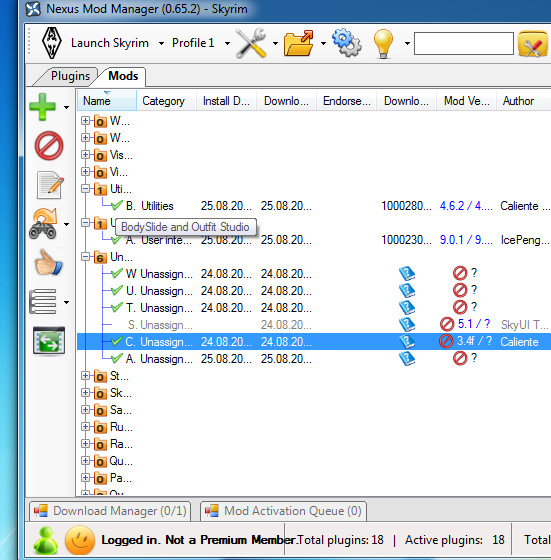Collapse the Un... category node
Screen dimensions: 551x560
[85, 257]
